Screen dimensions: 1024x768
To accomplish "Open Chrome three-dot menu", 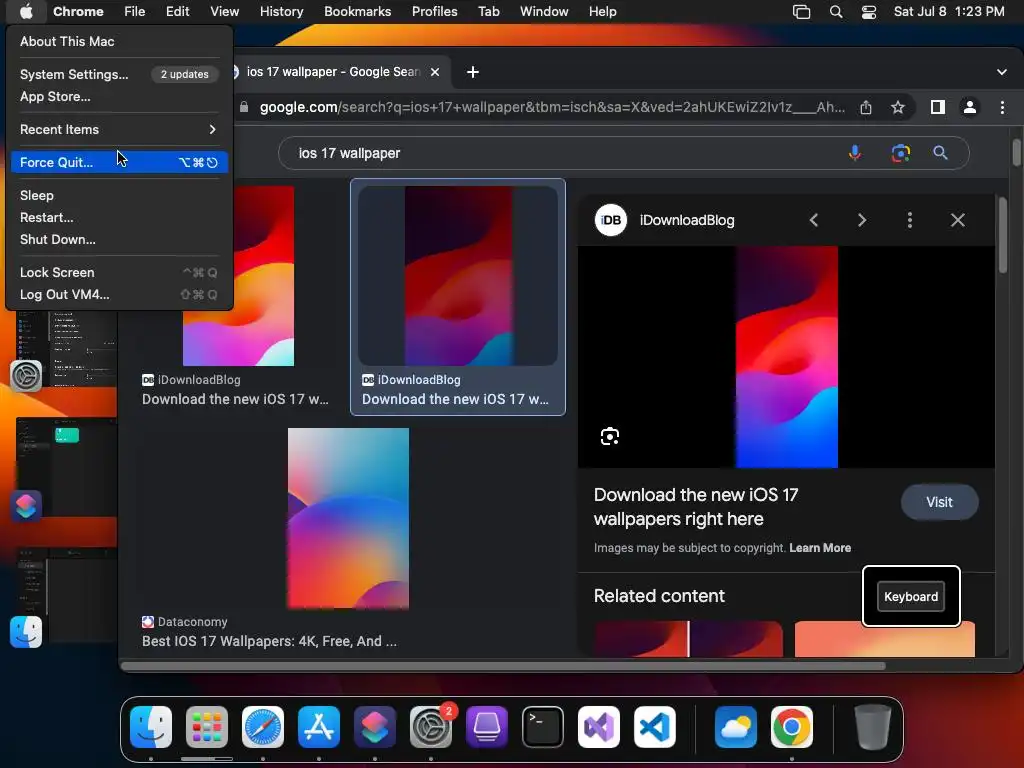I will coord(1002,107).
